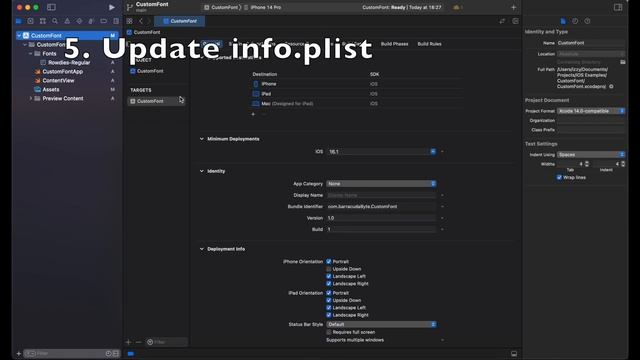Toggle the navigator sidebar visibility
This screenshot has width=640, height=360.
point(51,7)
